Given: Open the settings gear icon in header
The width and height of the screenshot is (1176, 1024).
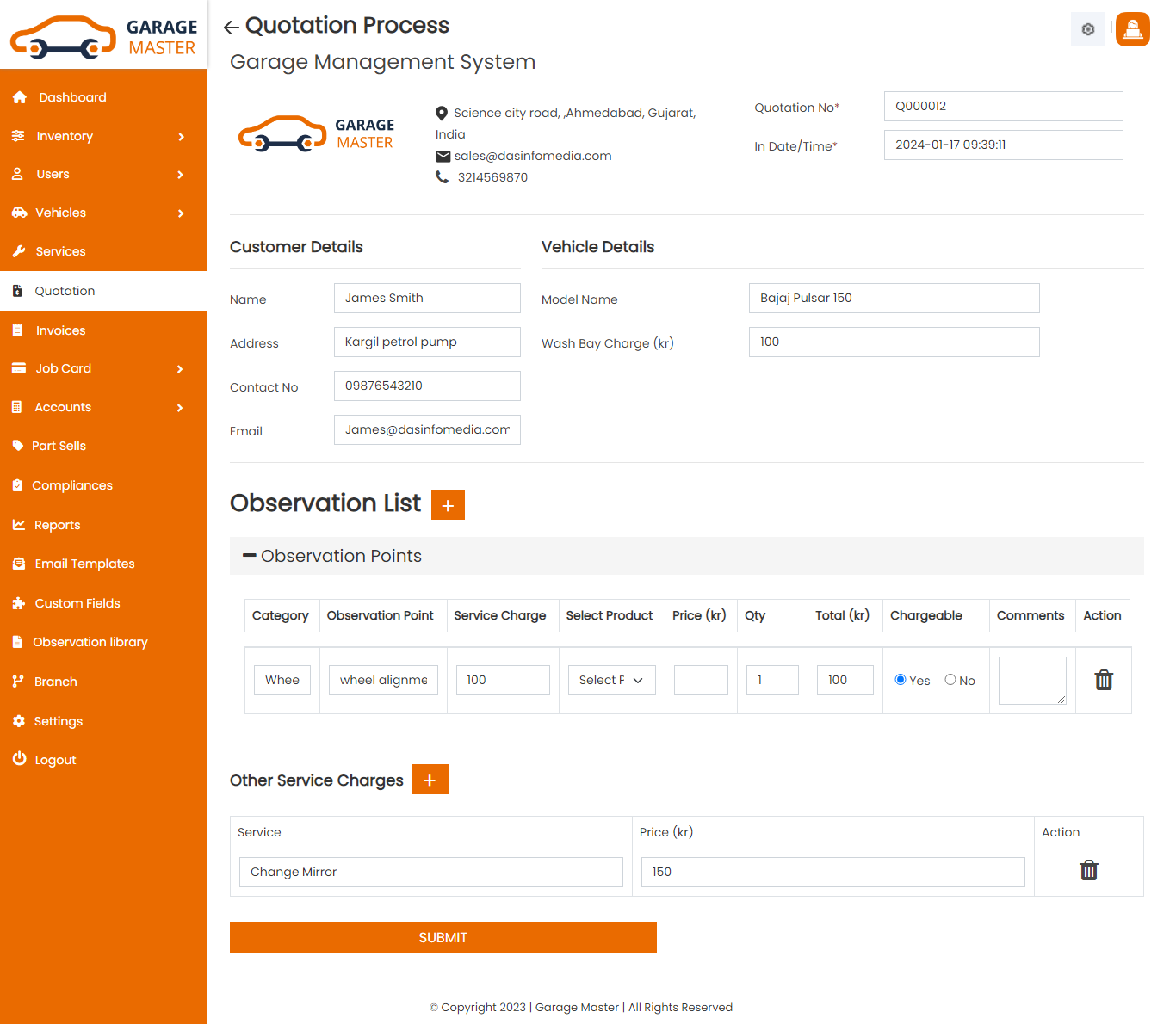Looking at the screenshot, I should [x=1087, y=29].
